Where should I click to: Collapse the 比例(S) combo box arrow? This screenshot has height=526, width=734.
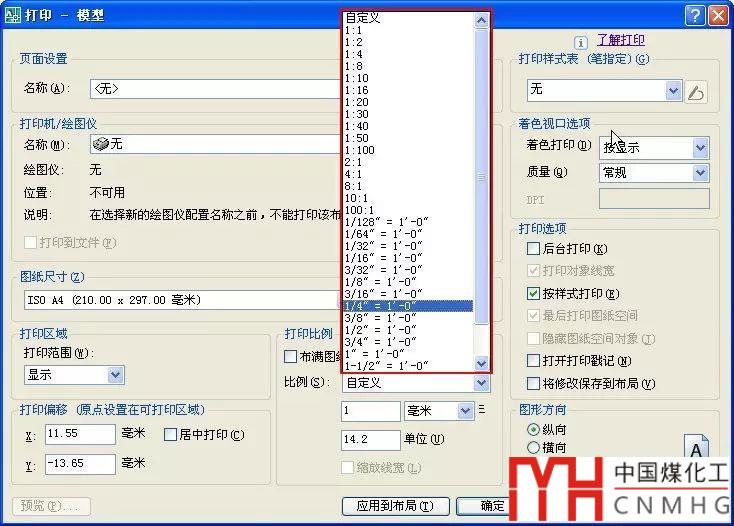(x=481, y=383)
